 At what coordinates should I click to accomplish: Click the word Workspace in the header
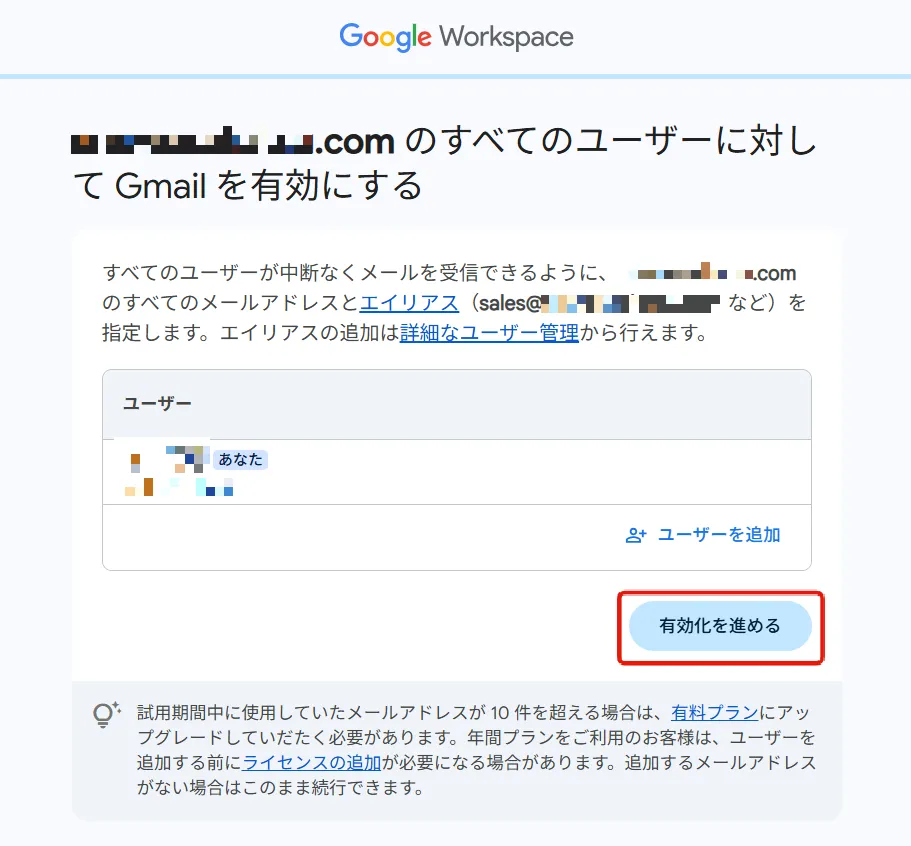click(506, 37)
